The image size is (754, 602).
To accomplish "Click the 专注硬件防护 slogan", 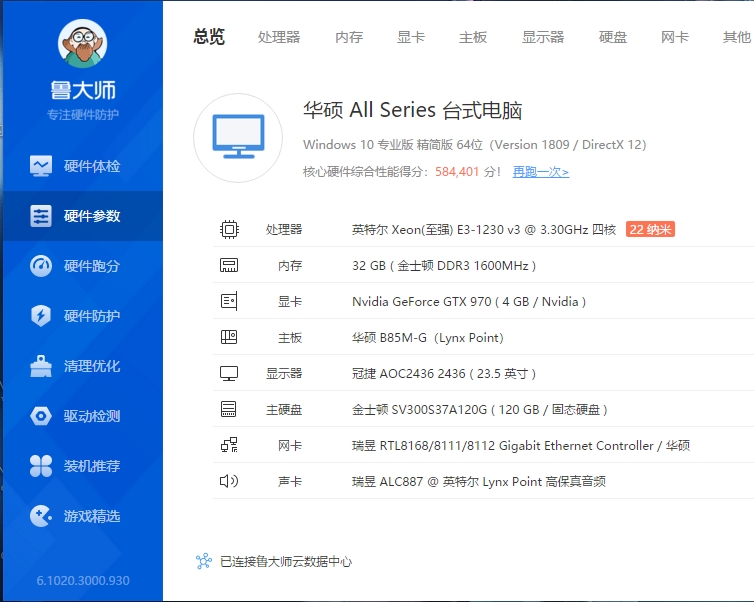I will 83,114.
